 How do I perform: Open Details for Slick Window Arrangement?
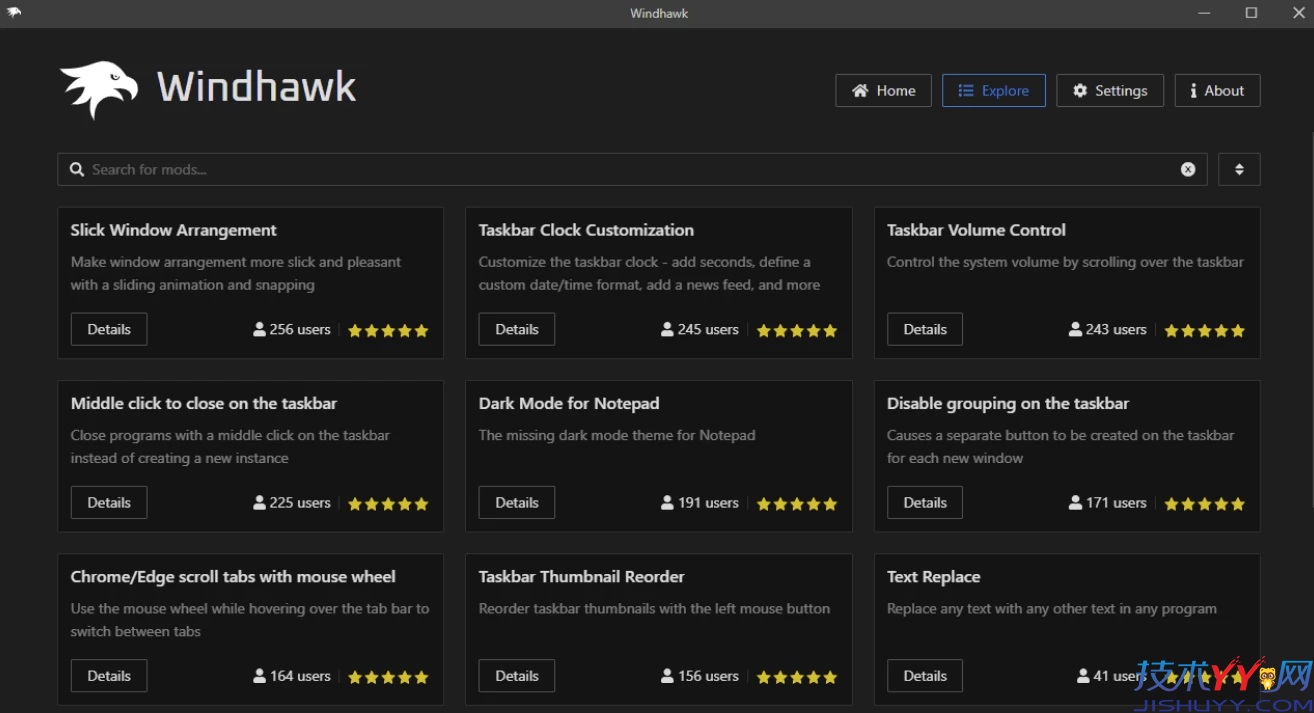click(x=108, y=328)
